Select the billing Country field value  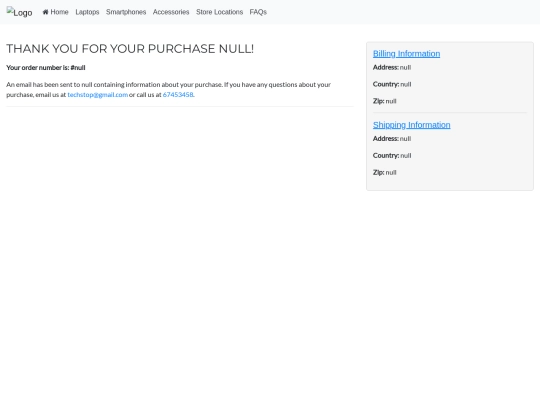coord(406,84)
